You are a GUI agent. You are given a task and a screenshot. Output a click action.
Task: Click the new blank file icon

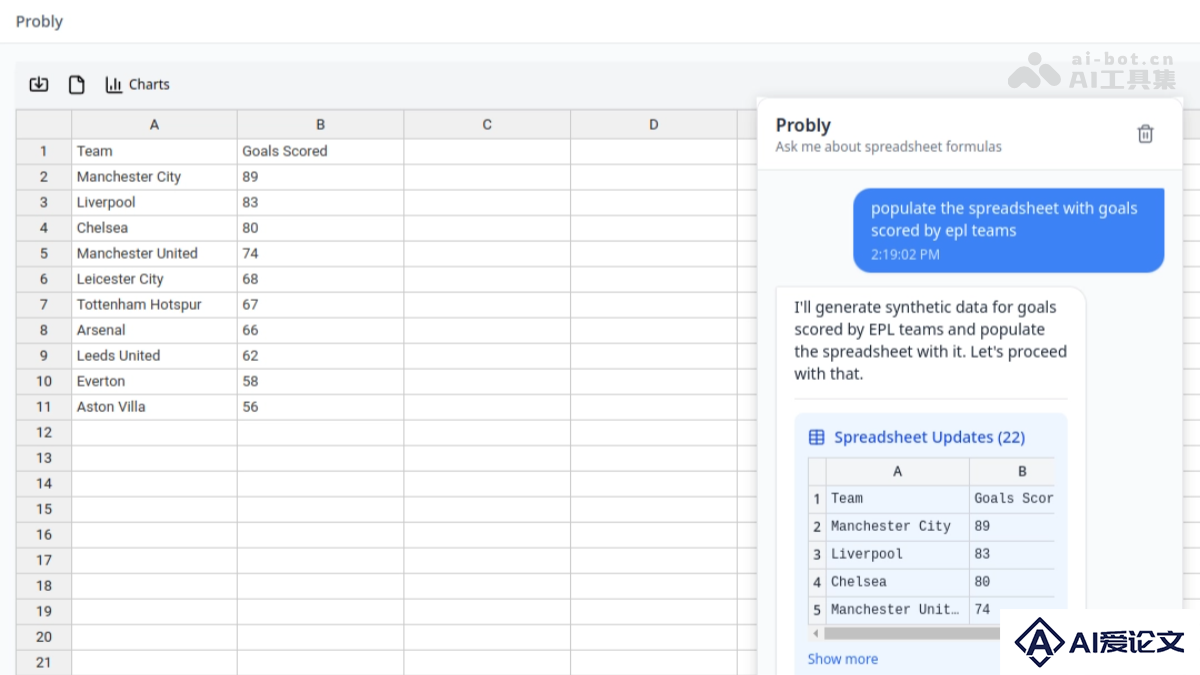click(x=76, y=84)
